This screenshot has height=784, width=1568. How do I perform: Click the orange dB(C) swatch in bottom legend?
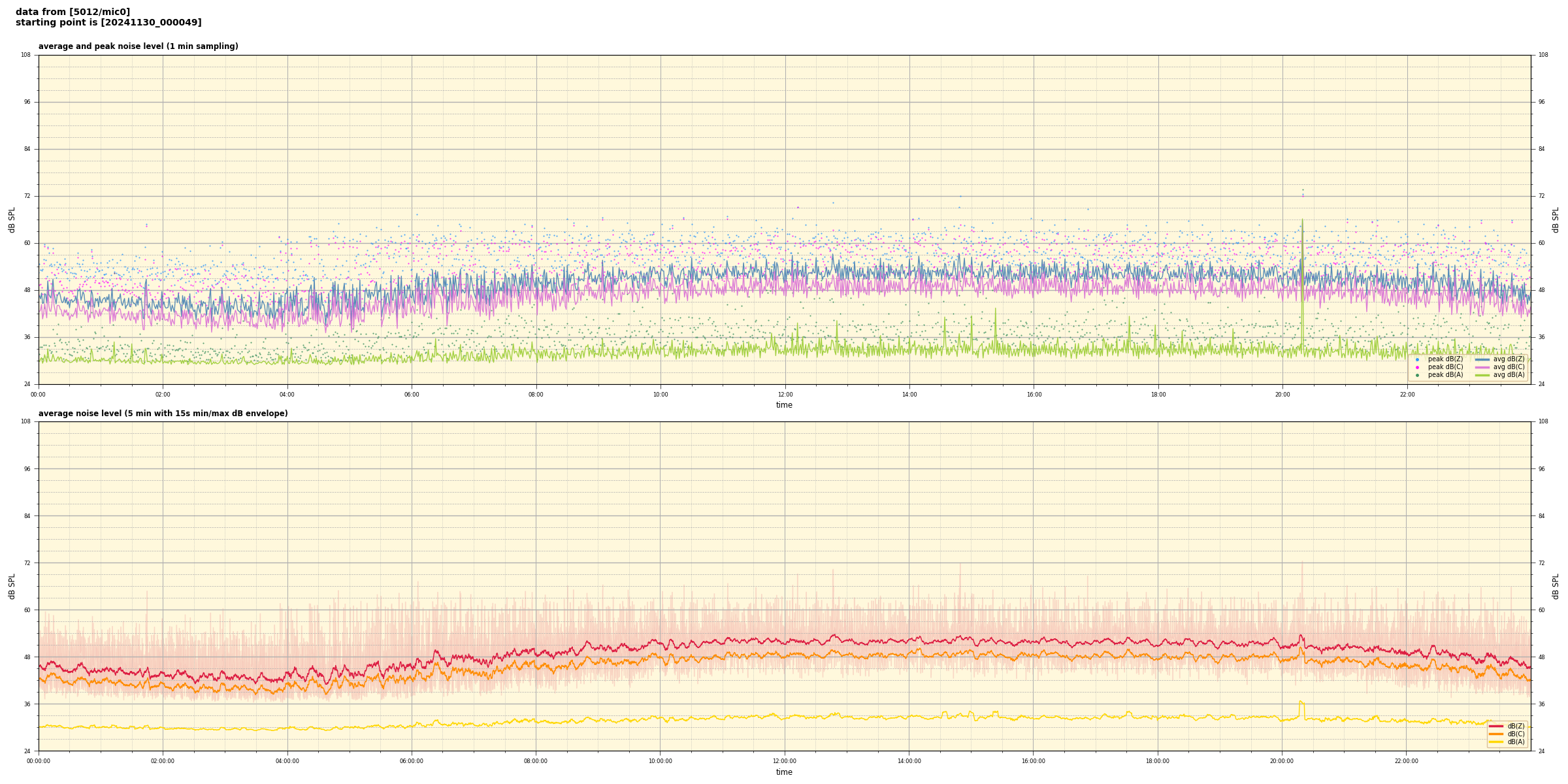click(x=1496, y=734)
